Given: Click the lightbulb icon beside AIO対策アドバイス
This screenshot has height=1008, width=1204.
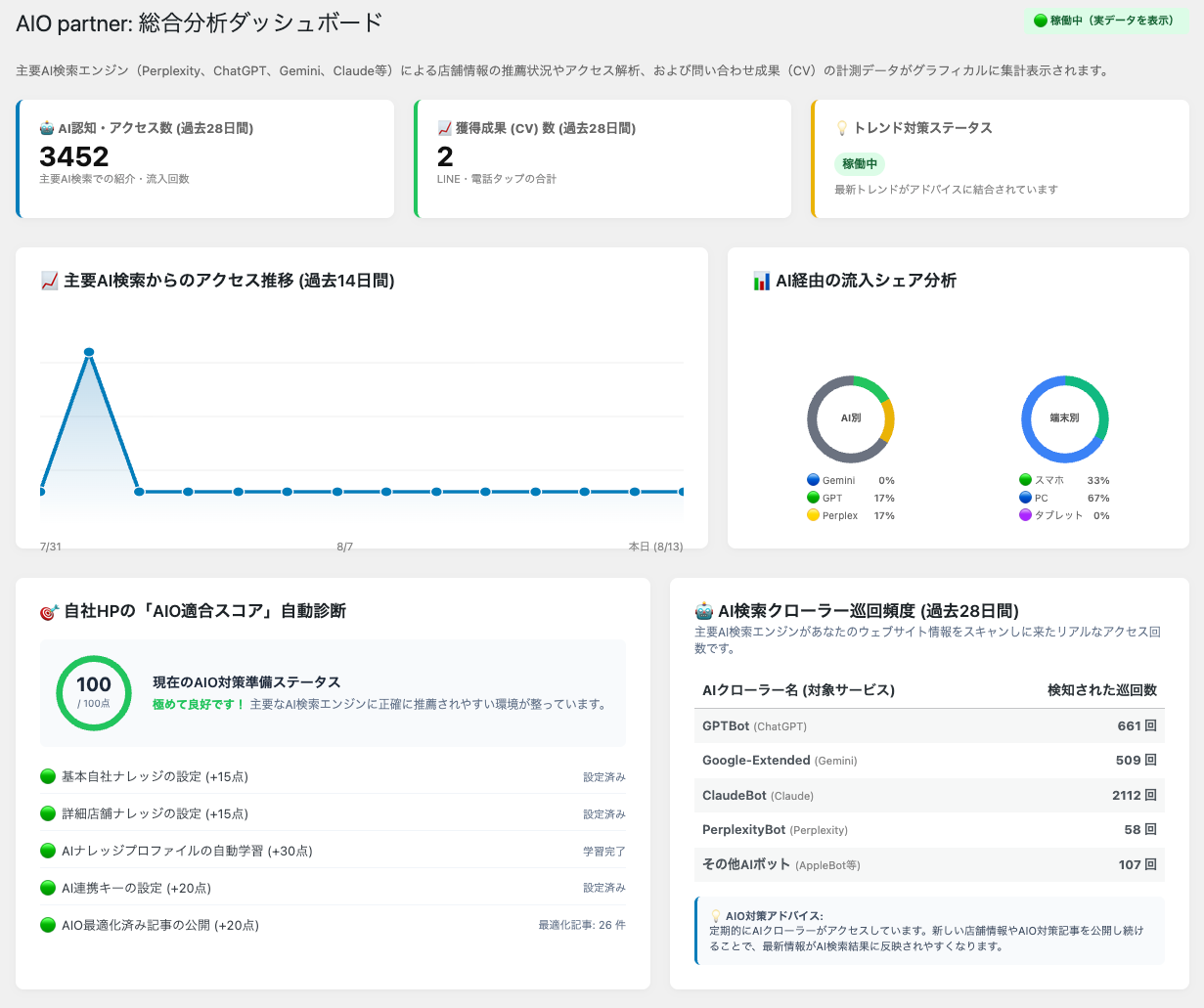Looking at the screenshot, I should [716, 916].
